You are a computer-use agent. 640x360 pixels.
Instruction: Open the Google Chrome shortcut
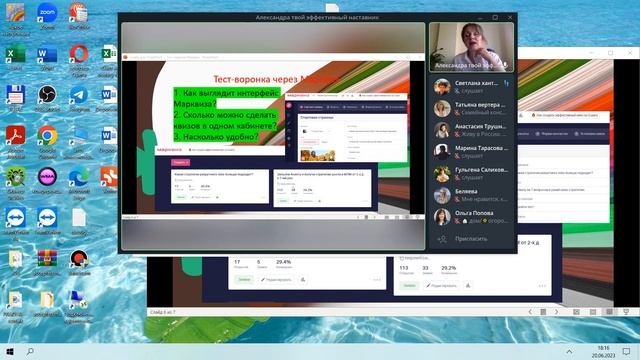click(47, 136)
